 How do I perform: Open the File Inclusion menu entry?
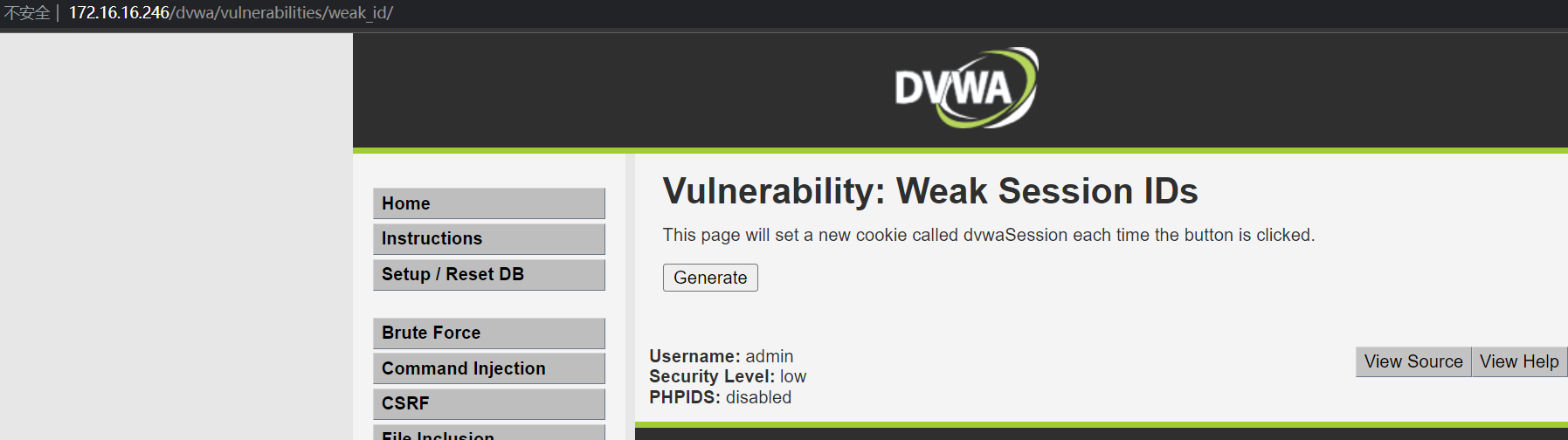[489, 433]
